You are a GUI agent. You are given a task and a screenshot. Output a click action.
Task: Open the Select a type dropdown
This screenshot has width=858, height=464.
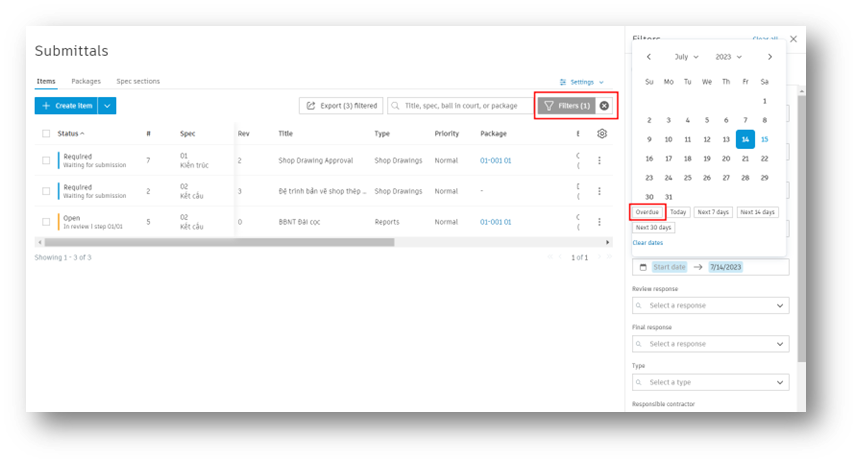point(710,382)
